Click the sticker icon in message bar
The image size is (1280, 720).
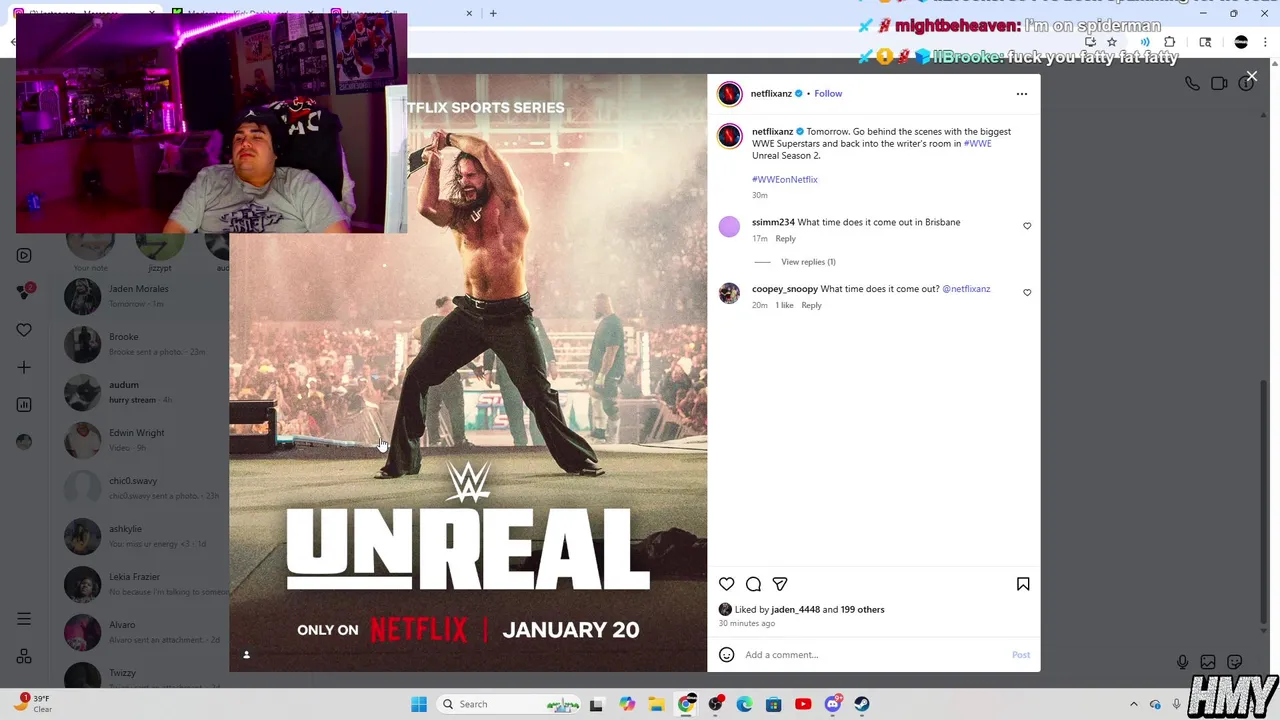[x=1235, y=662]
